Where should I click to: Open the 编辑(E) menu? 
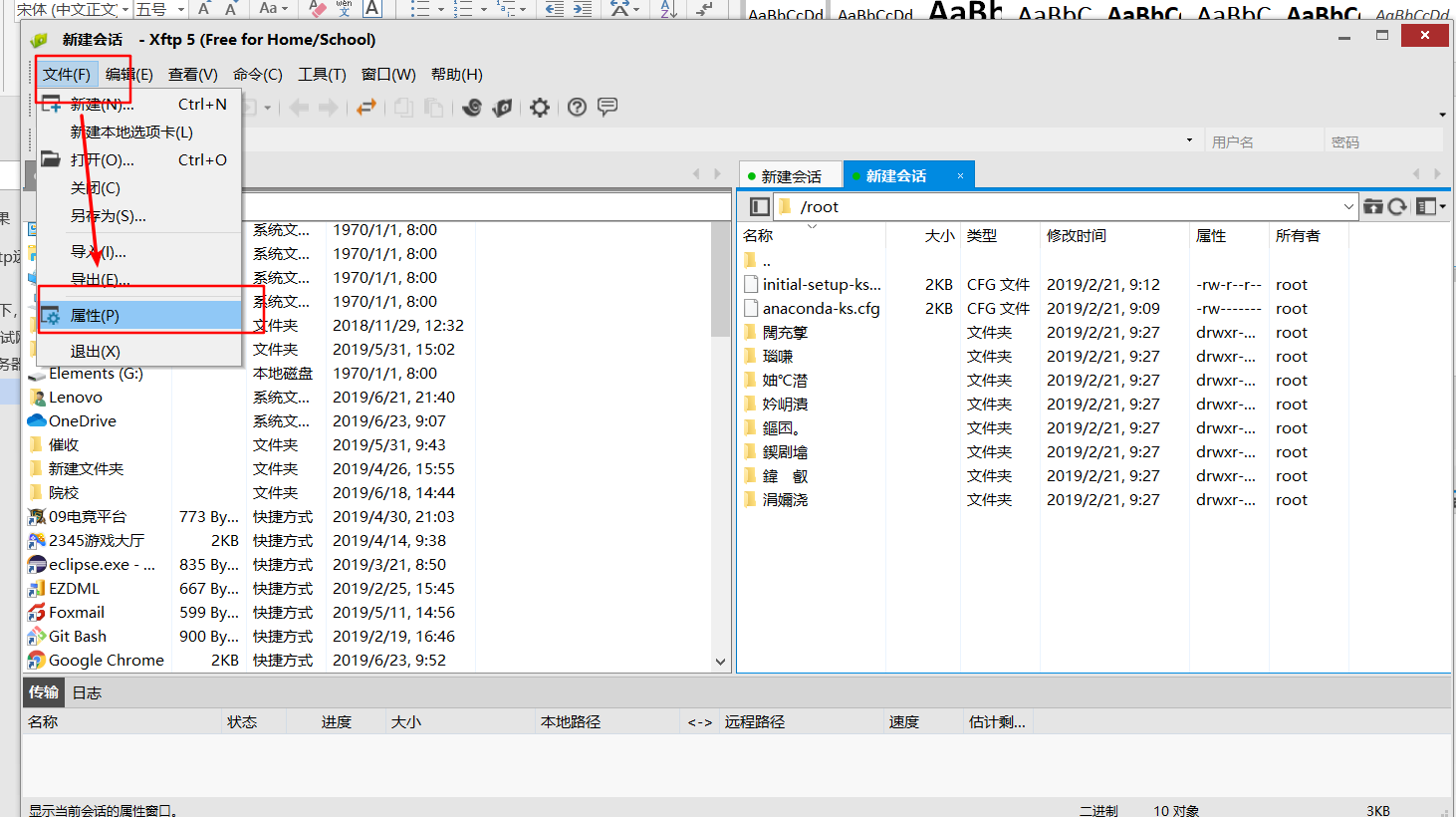click(129, 74)
